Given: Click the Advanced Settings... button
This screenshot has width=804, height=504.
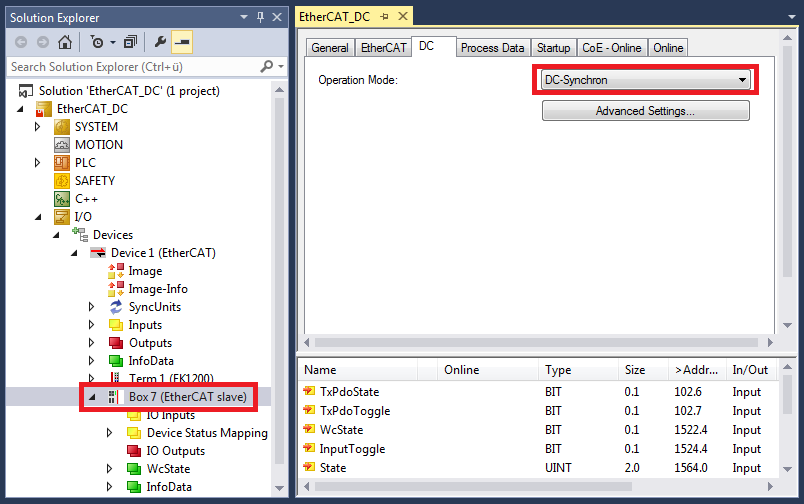Looking at the screenshot, I should [646, 111].
